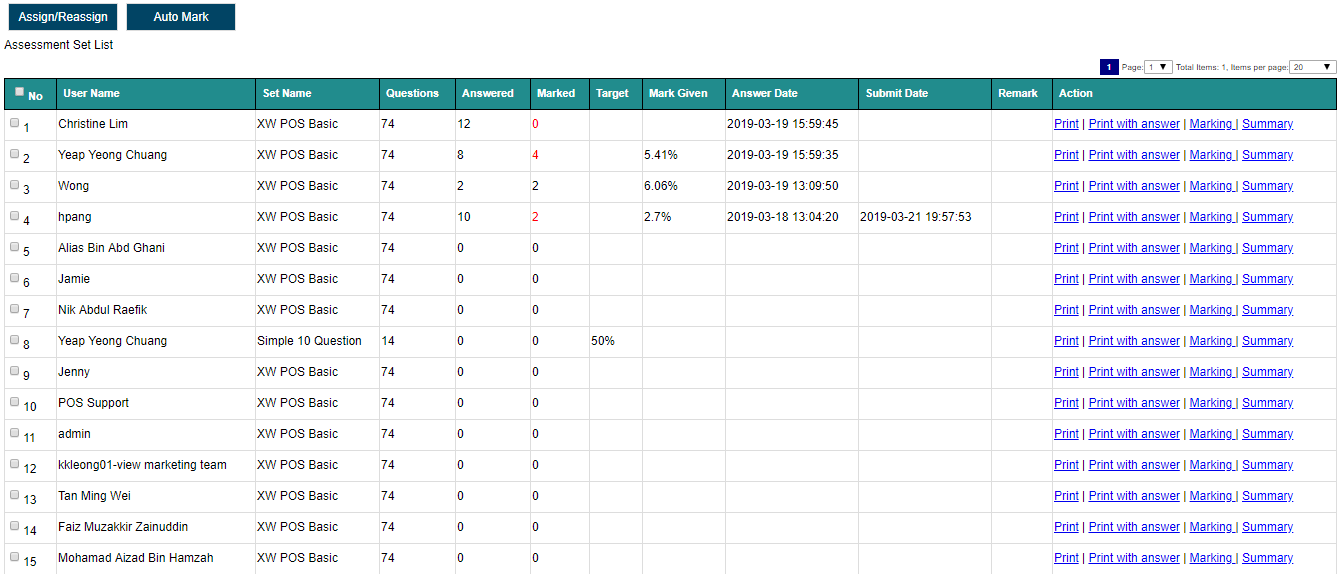
Task: Open Summary link for POS Support
Action: point(1267,403)
